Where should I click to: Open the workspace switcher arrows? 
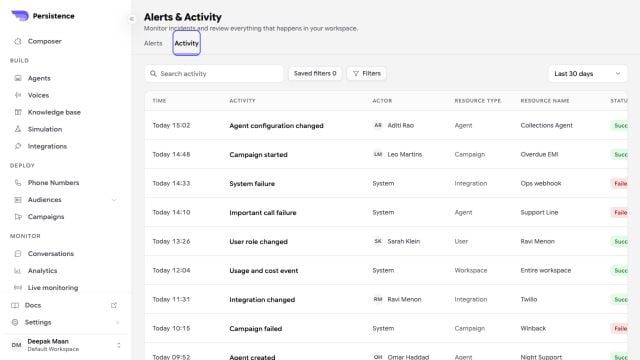119,345
